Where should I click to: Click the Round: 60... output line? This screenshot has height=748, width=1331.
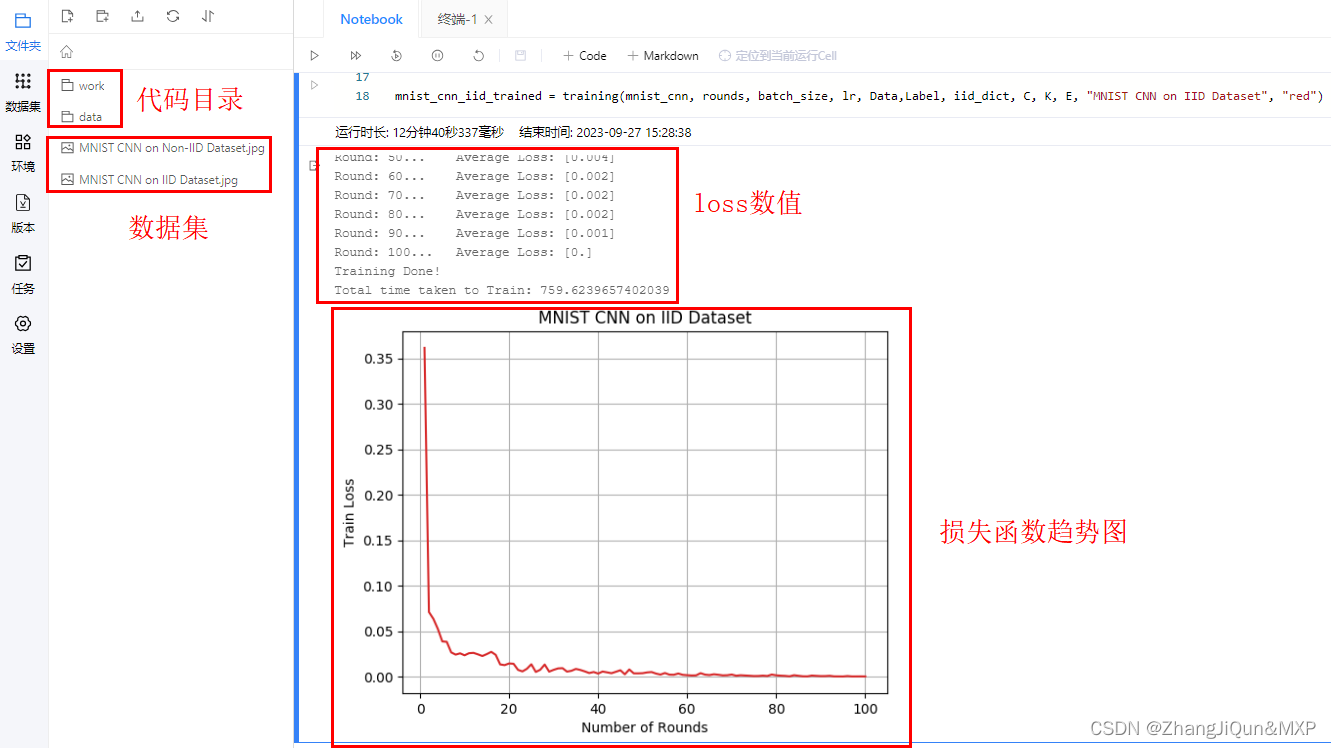(x=474, y=176)
